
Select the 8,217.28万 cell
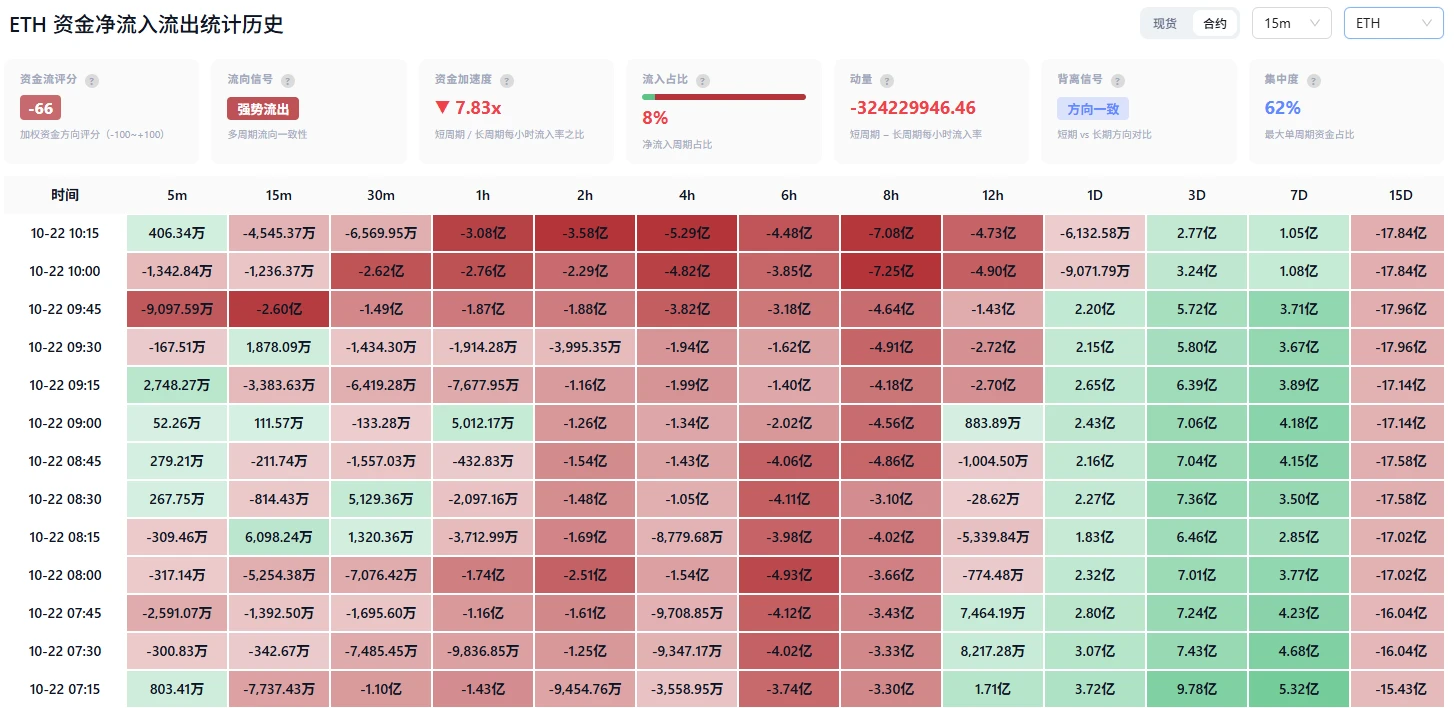pos(993,651)
